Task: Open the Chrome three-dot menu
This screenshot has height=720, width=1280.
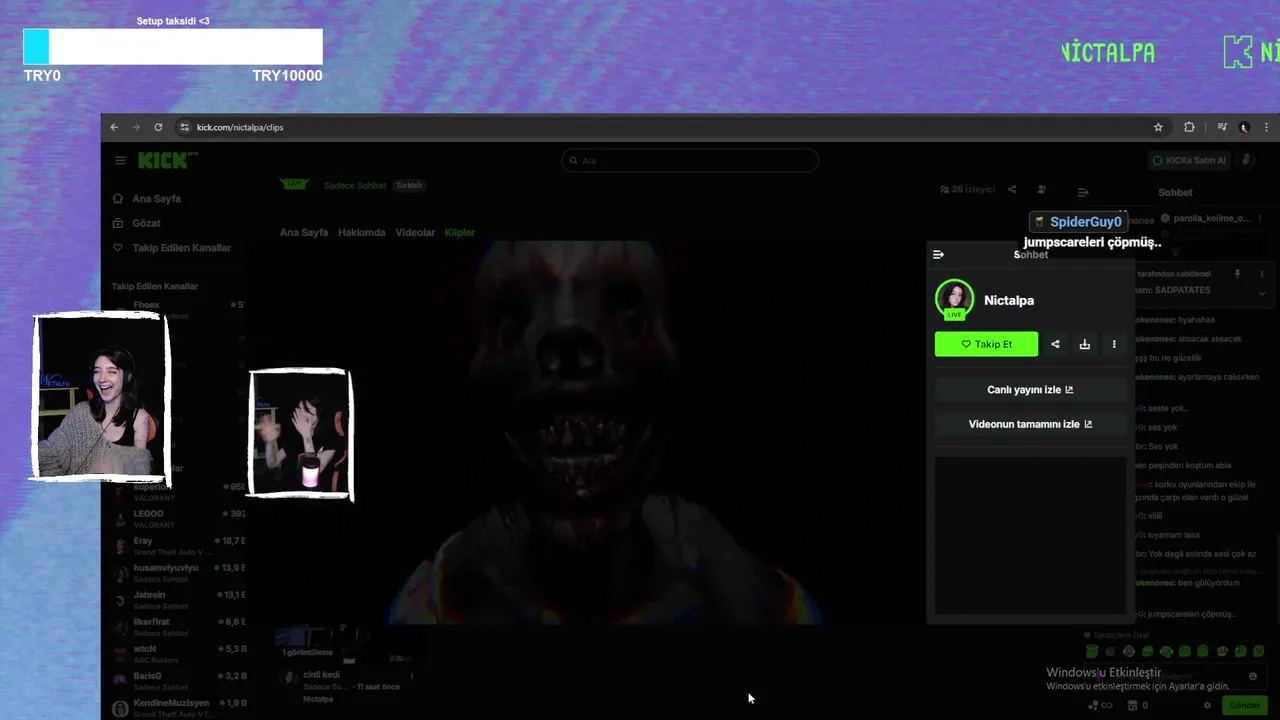Action: pyautogui.click(x=1266, y=127)
